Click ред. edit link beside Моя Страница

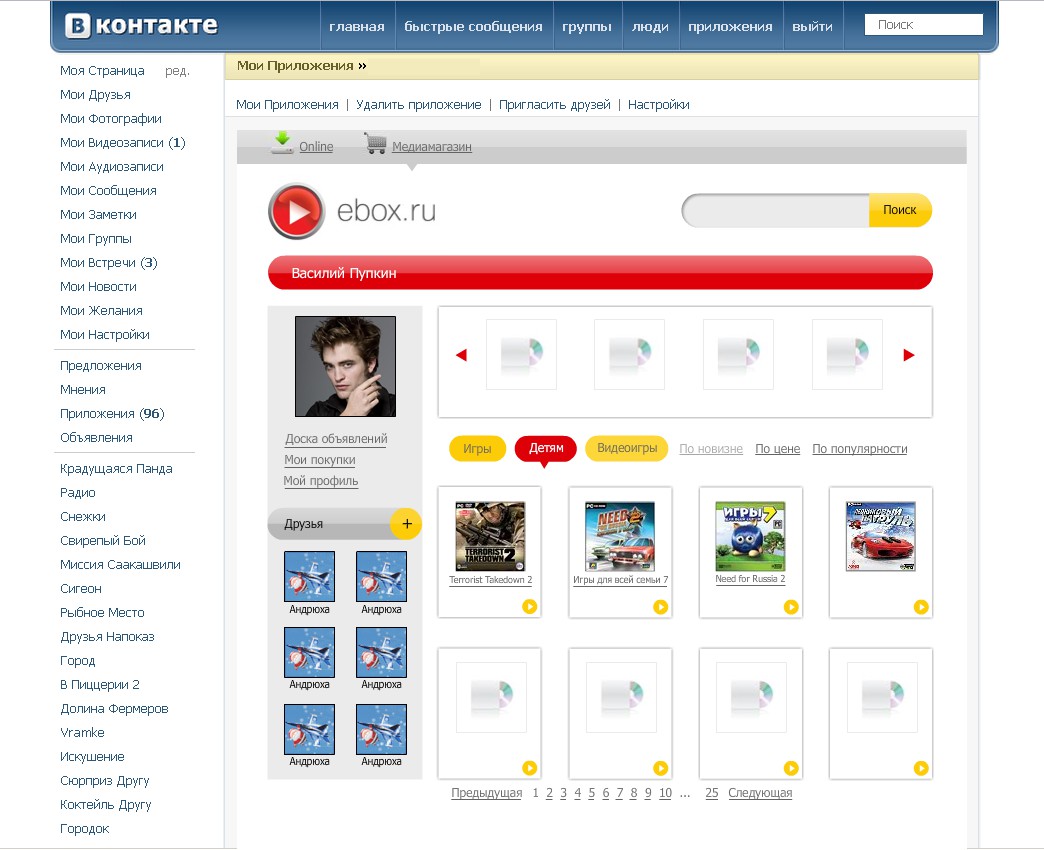pos(178,71)
